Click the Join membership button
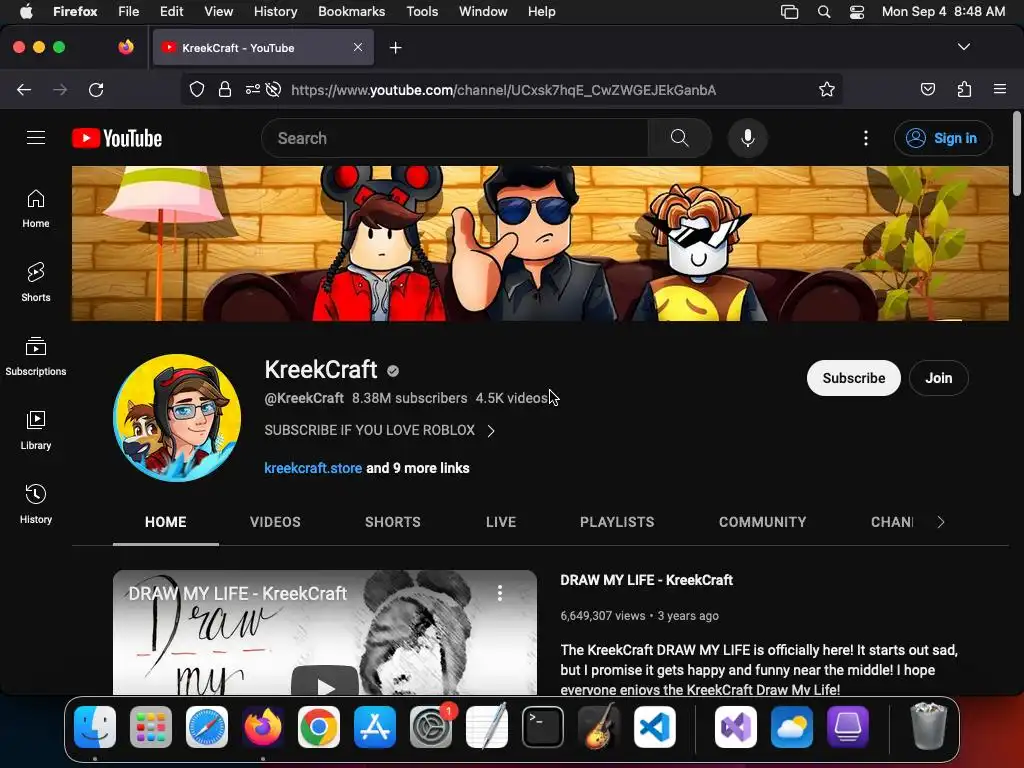1024x768 pixels. pyautogui.click(x=938, y=378)
